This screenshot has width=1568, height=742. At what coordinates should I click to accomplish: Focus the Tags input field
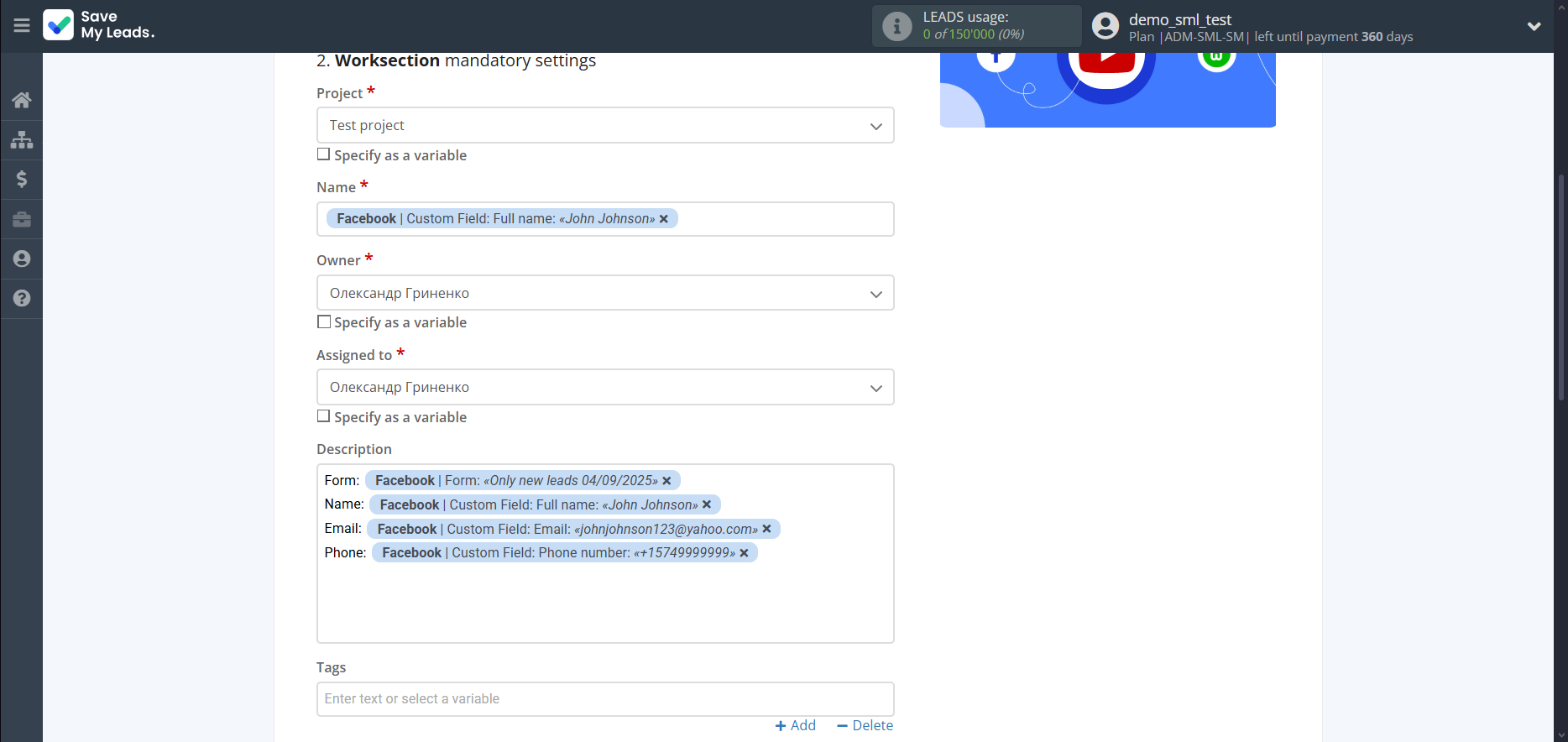(604, 698)
